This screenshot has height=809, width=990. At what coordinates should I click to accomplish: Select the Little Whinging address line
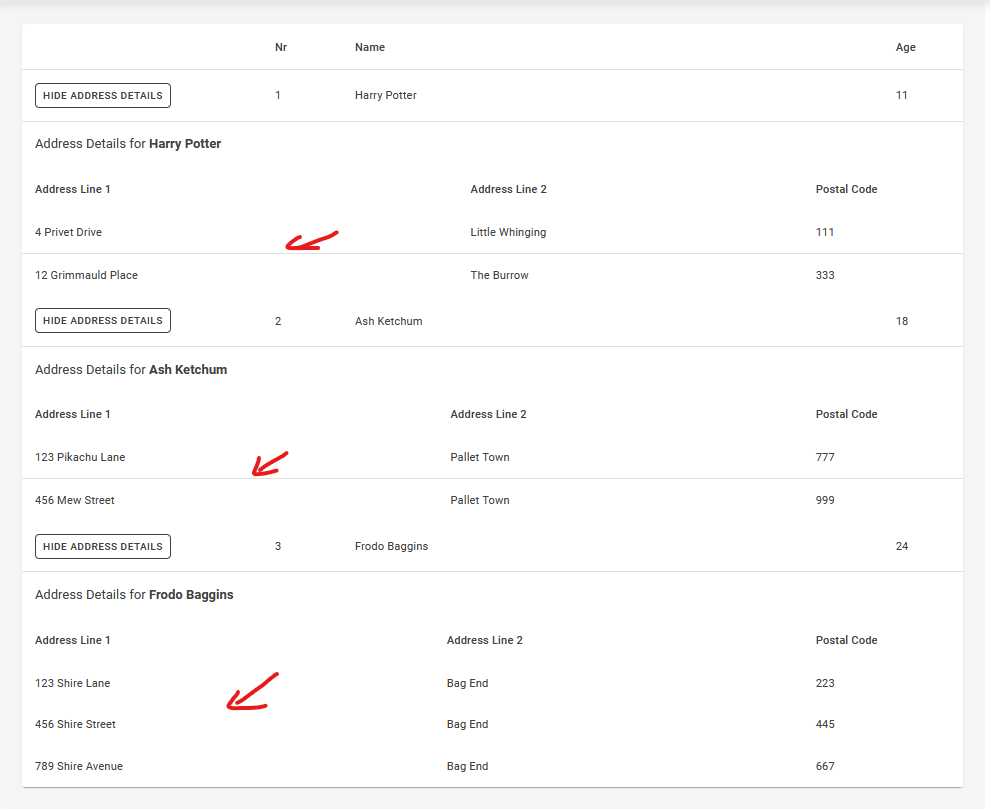pos(508,232)
